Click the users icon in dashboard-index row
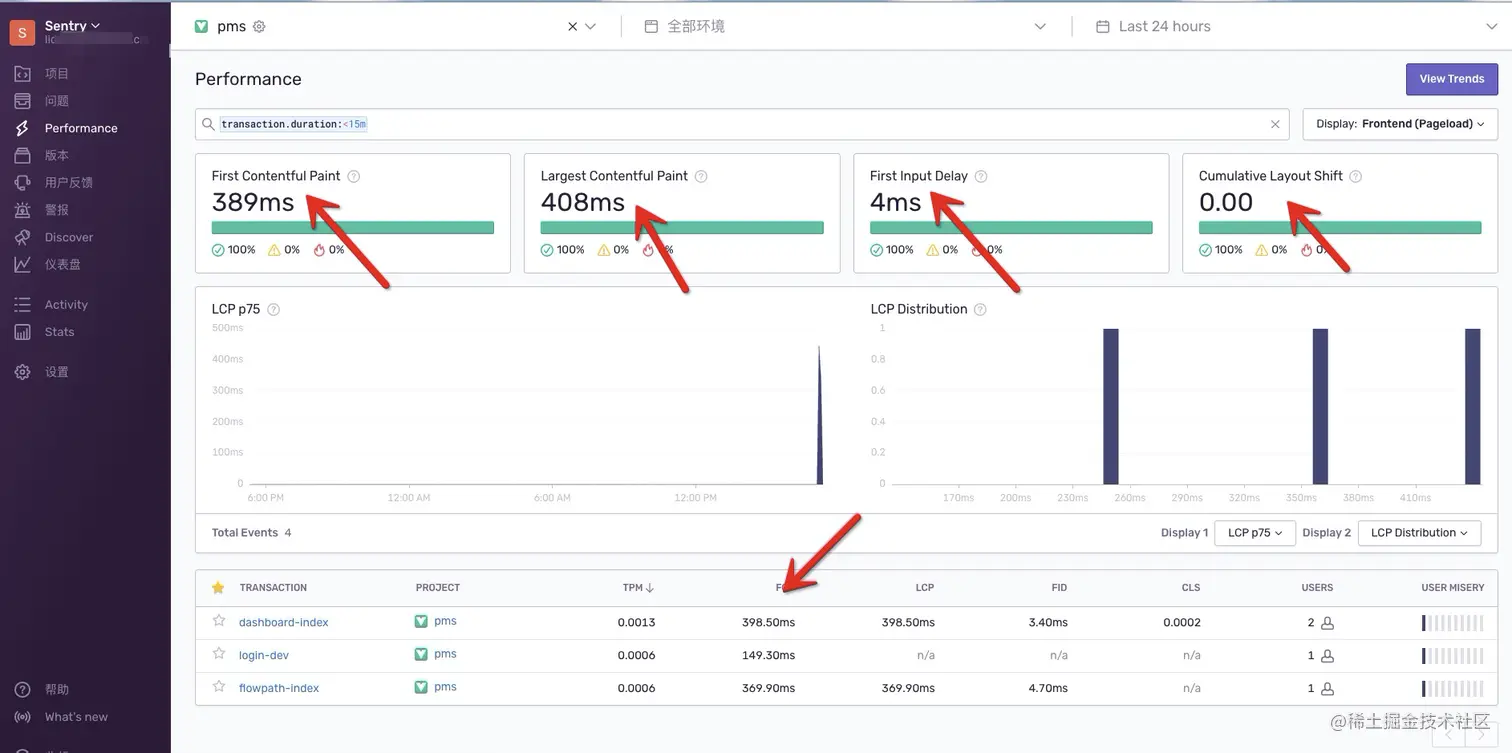The image size is (1512, 753). (1327, 623)
